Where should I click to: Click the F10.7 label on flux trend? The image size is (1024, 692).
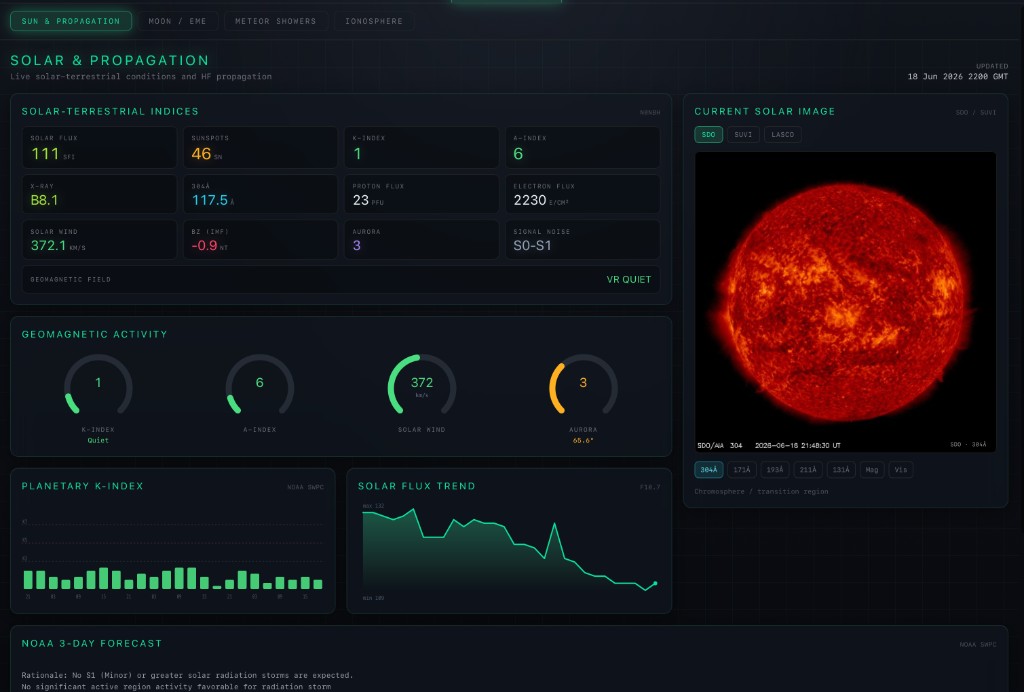click(x=650, y=487)
